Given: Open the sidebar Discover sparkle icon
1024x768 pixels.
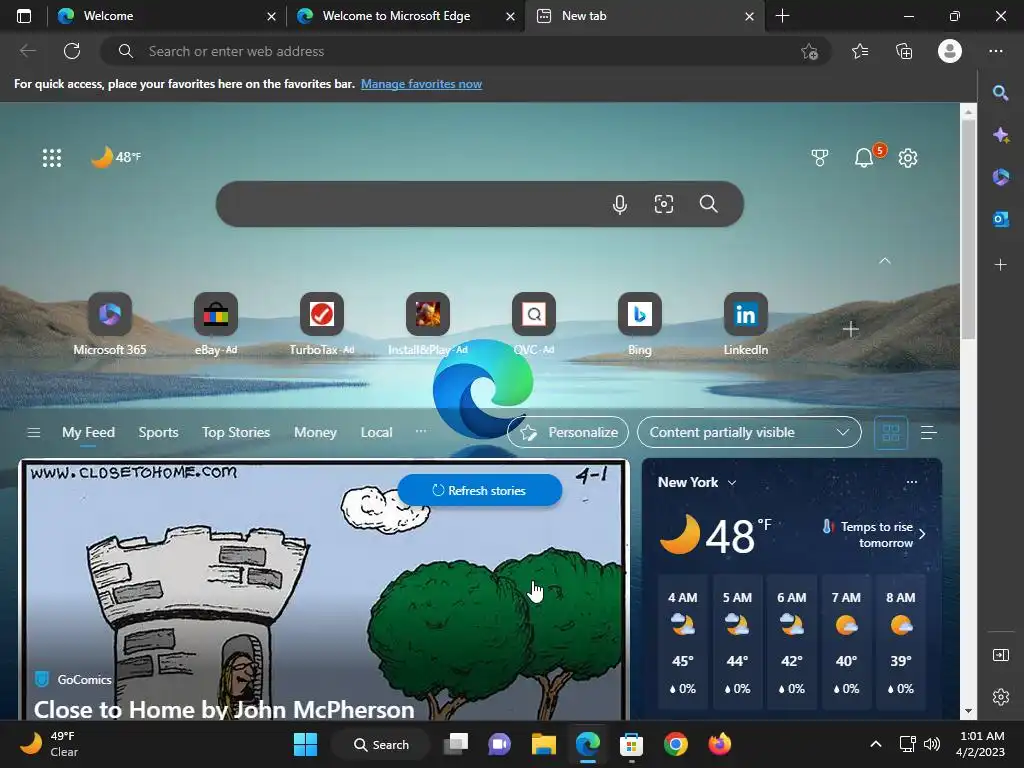Looking at the screenshot, I should tap(1000, 135).
